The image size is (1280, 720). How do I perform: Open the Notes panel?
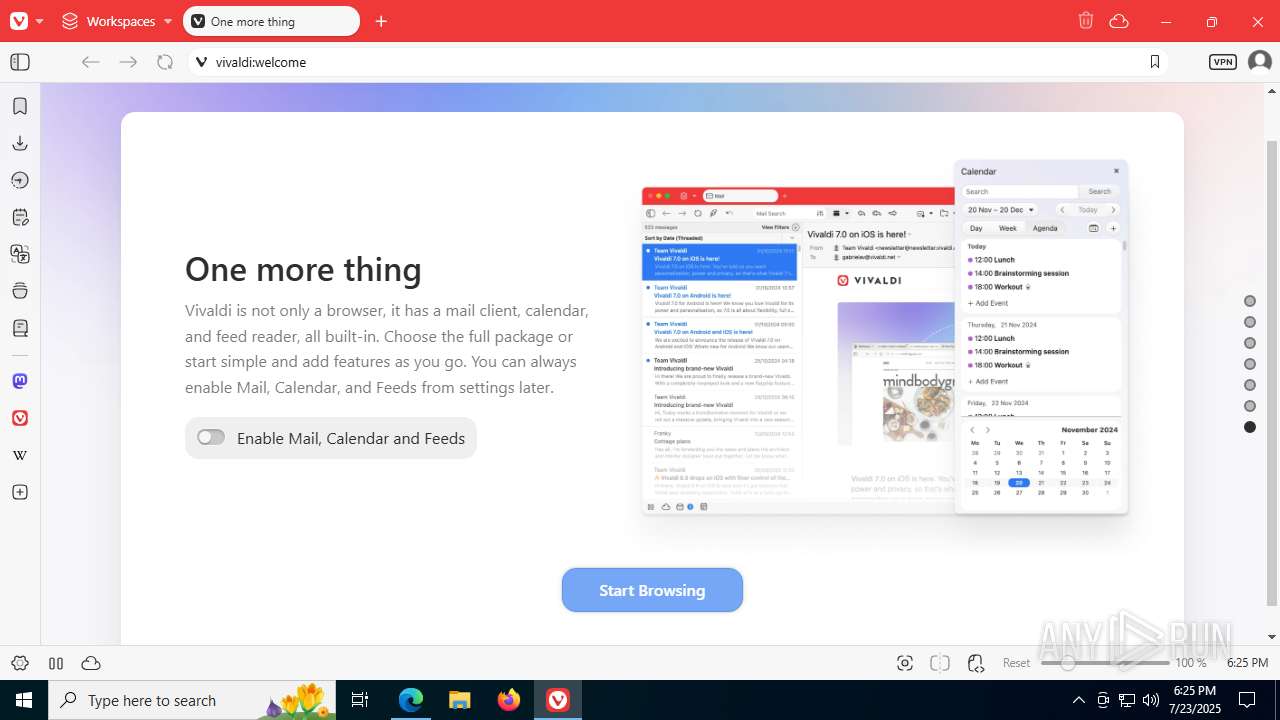[x=20, y=217]
